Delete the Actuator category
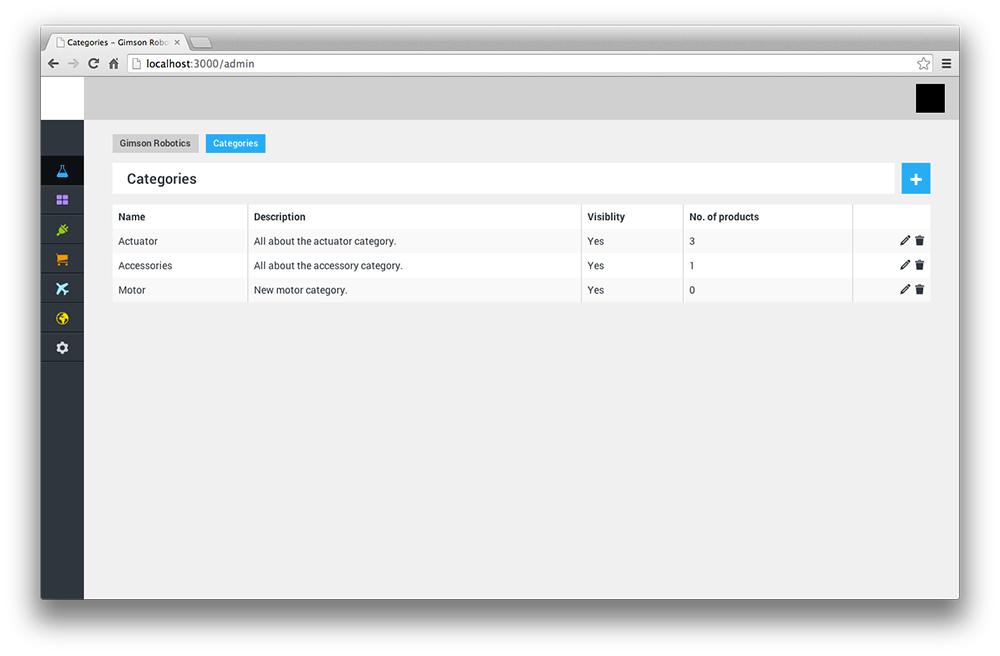This screenshot has height=656, width=1000. coord(920,240)
